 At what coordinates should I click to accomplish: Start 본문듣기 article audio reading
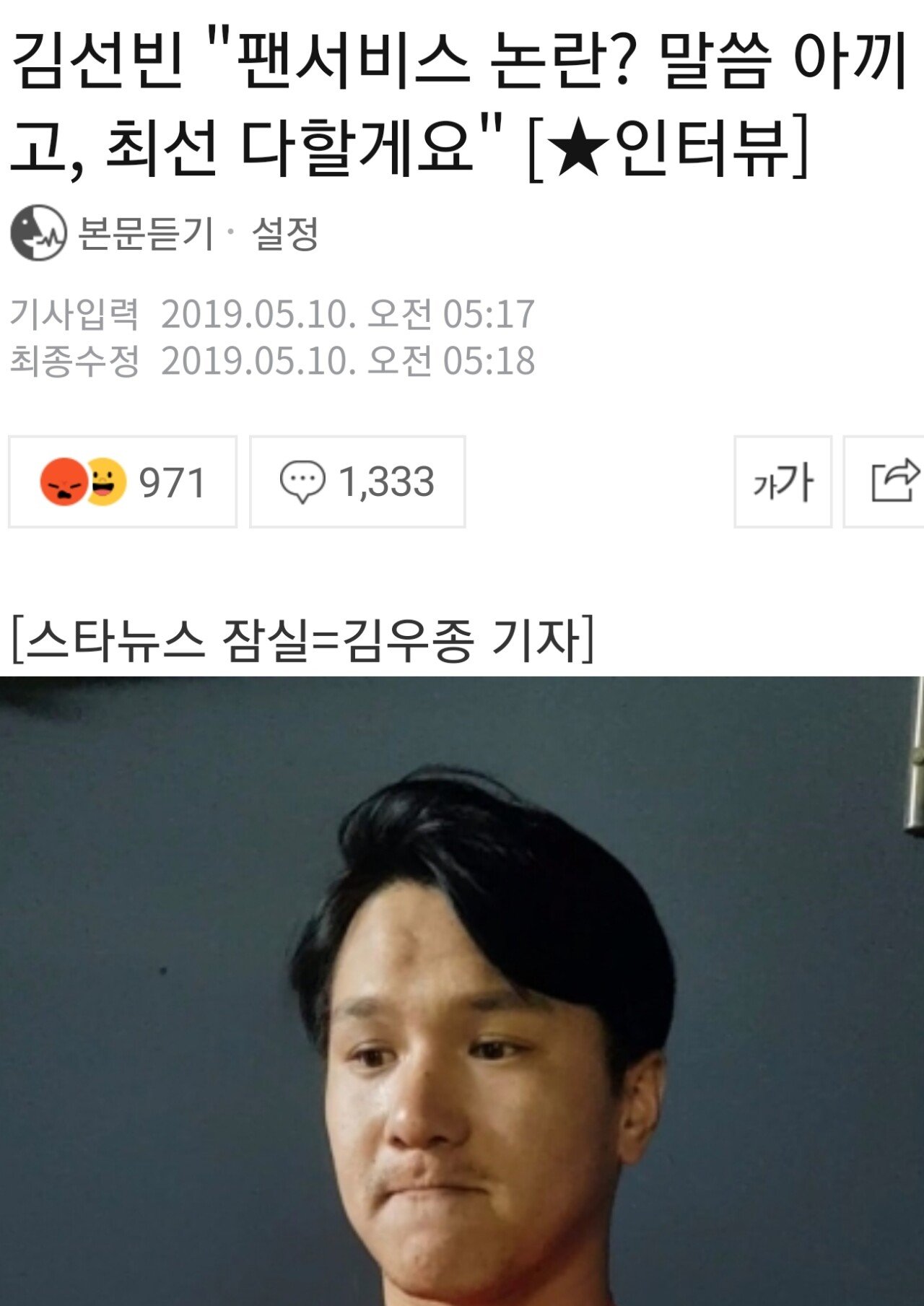(146, 233)
